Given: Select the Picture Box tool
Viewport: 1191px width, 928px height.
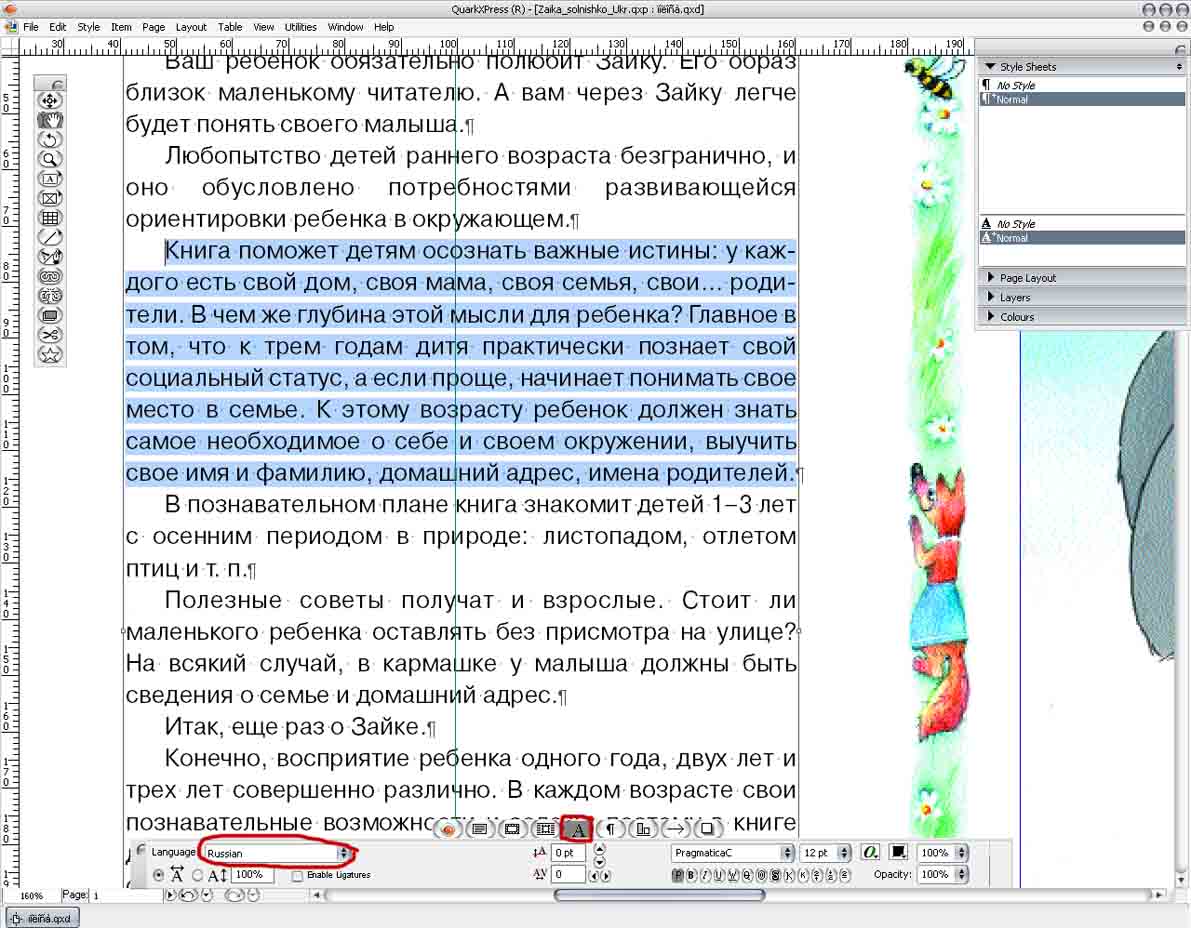Looking at the screenshot, I should click(x=50, y=199).
